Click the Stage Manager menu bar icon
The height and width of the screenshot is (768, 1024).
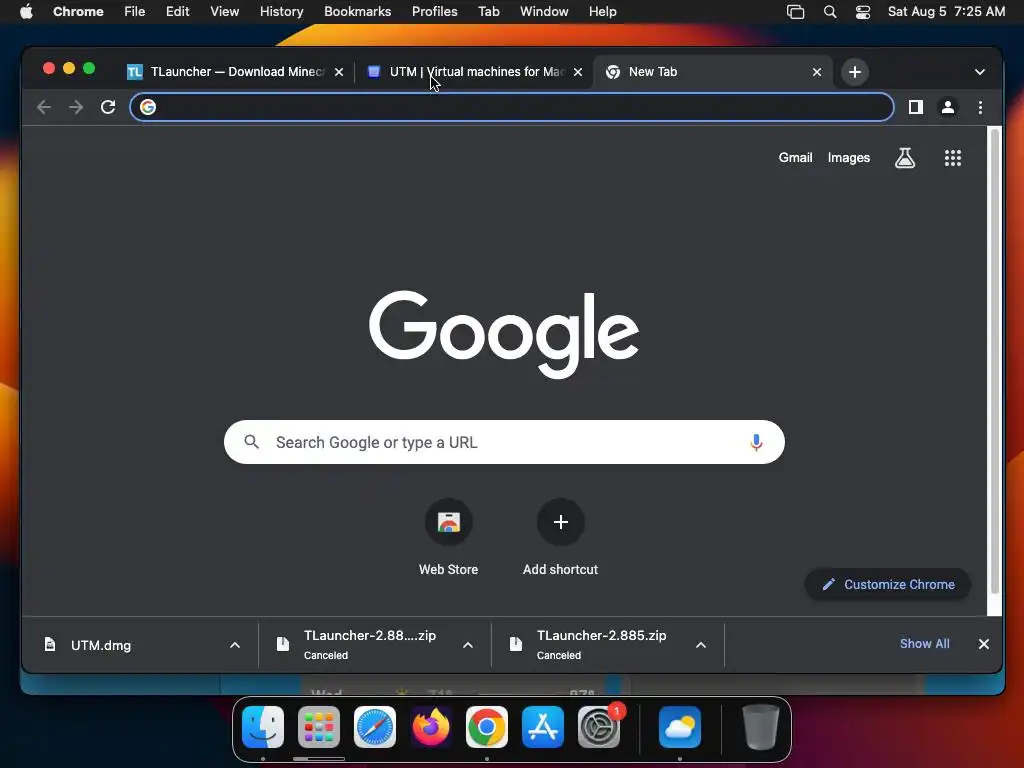(x=795, y=12)
